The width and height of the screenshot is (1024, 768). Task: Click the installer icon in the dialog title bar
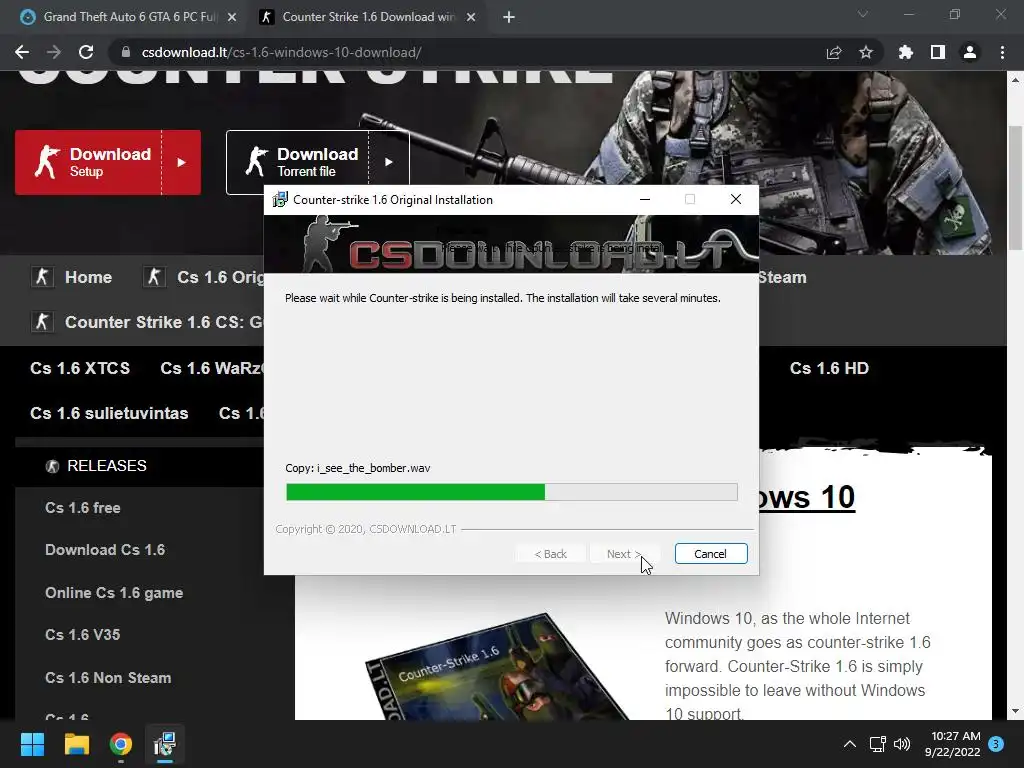(x=280, y=200)
